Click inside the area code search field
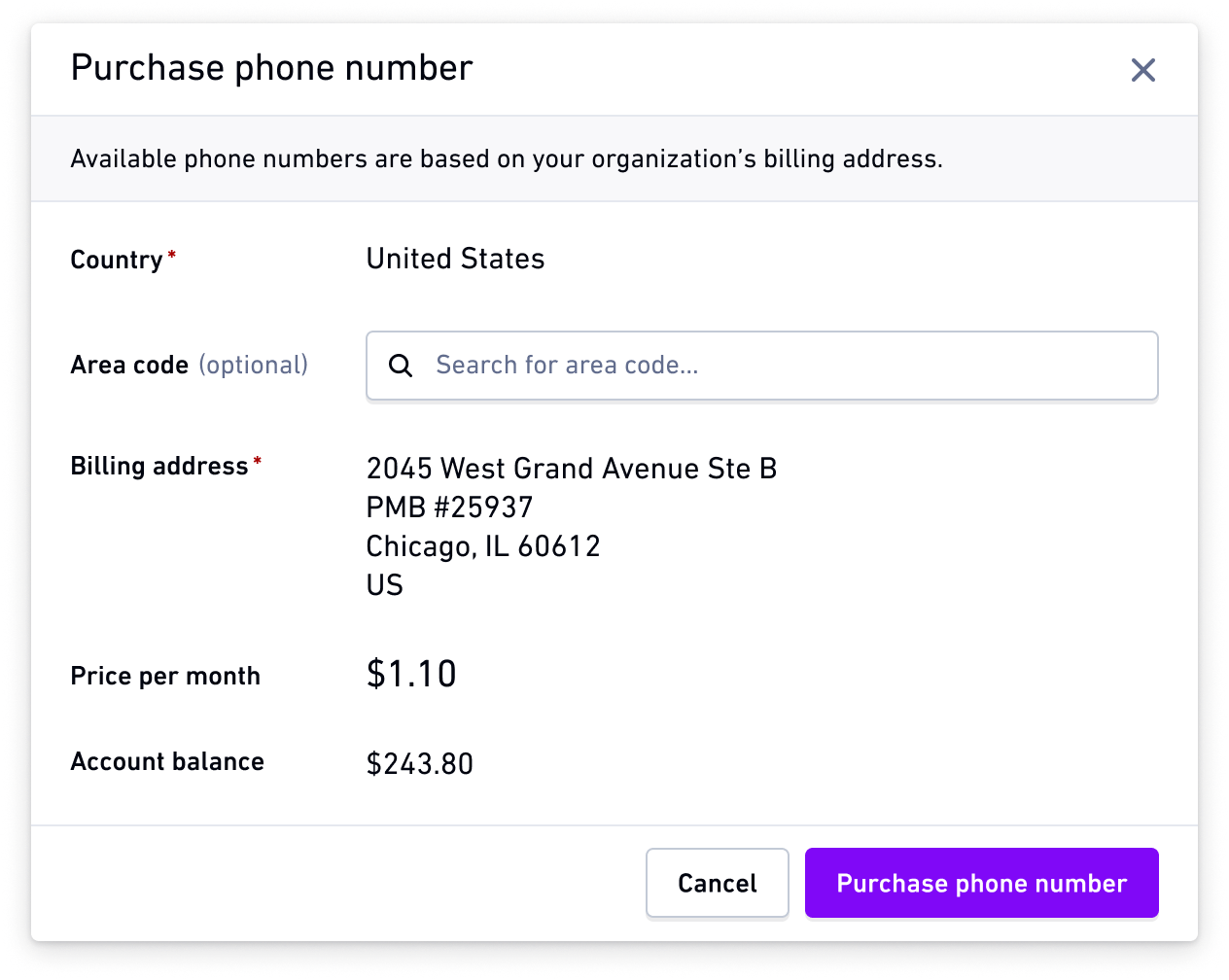 pyautogui.click(x=761, y=366)
